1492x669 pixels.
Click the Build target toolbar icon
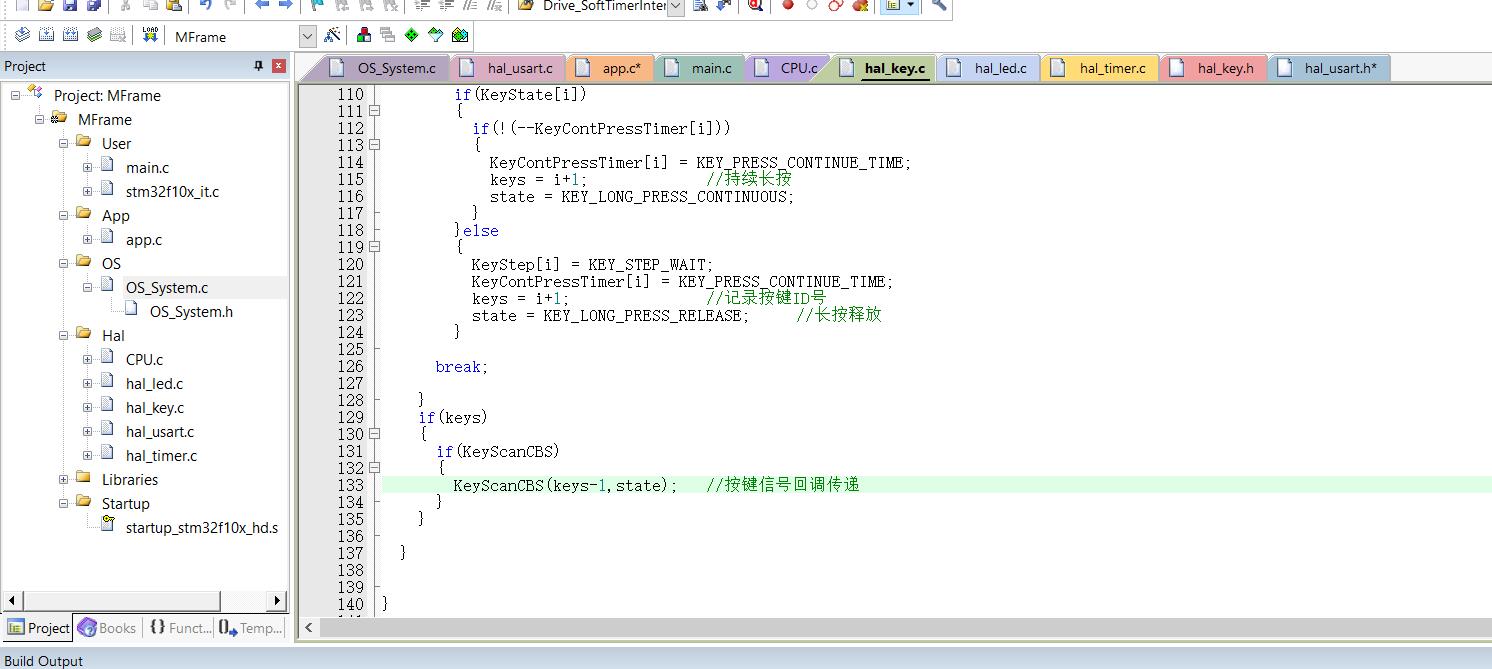pos(46,35)
